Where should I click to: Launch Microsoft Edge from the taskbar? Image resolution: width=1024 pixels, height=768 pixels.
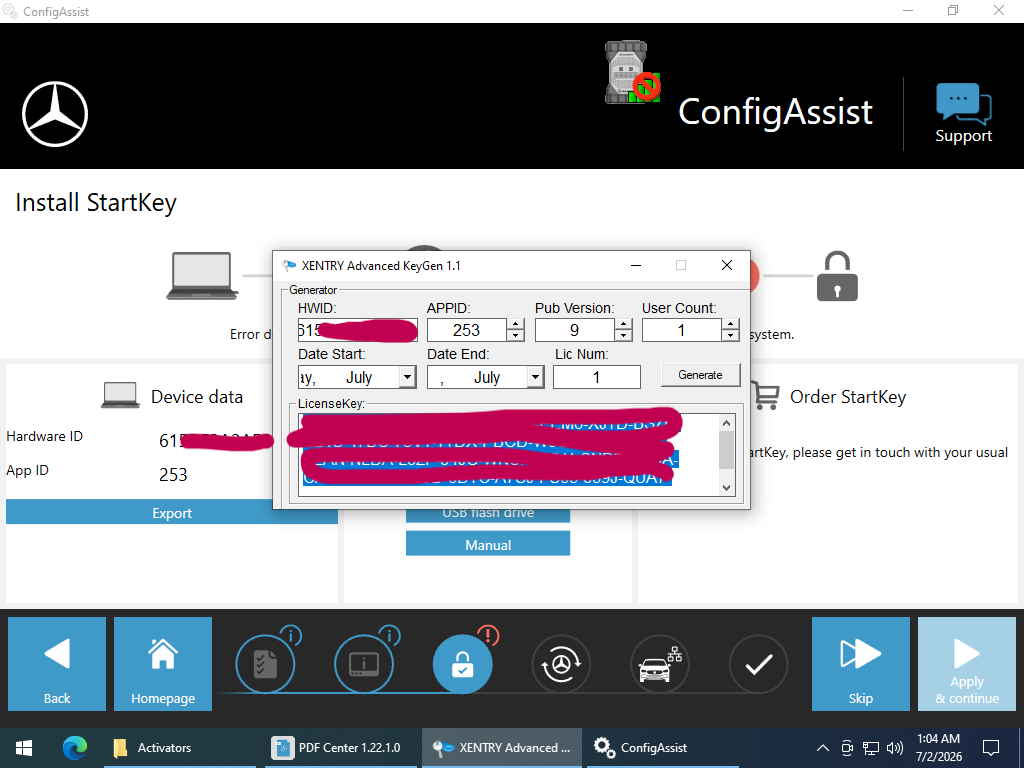(75, 748)
